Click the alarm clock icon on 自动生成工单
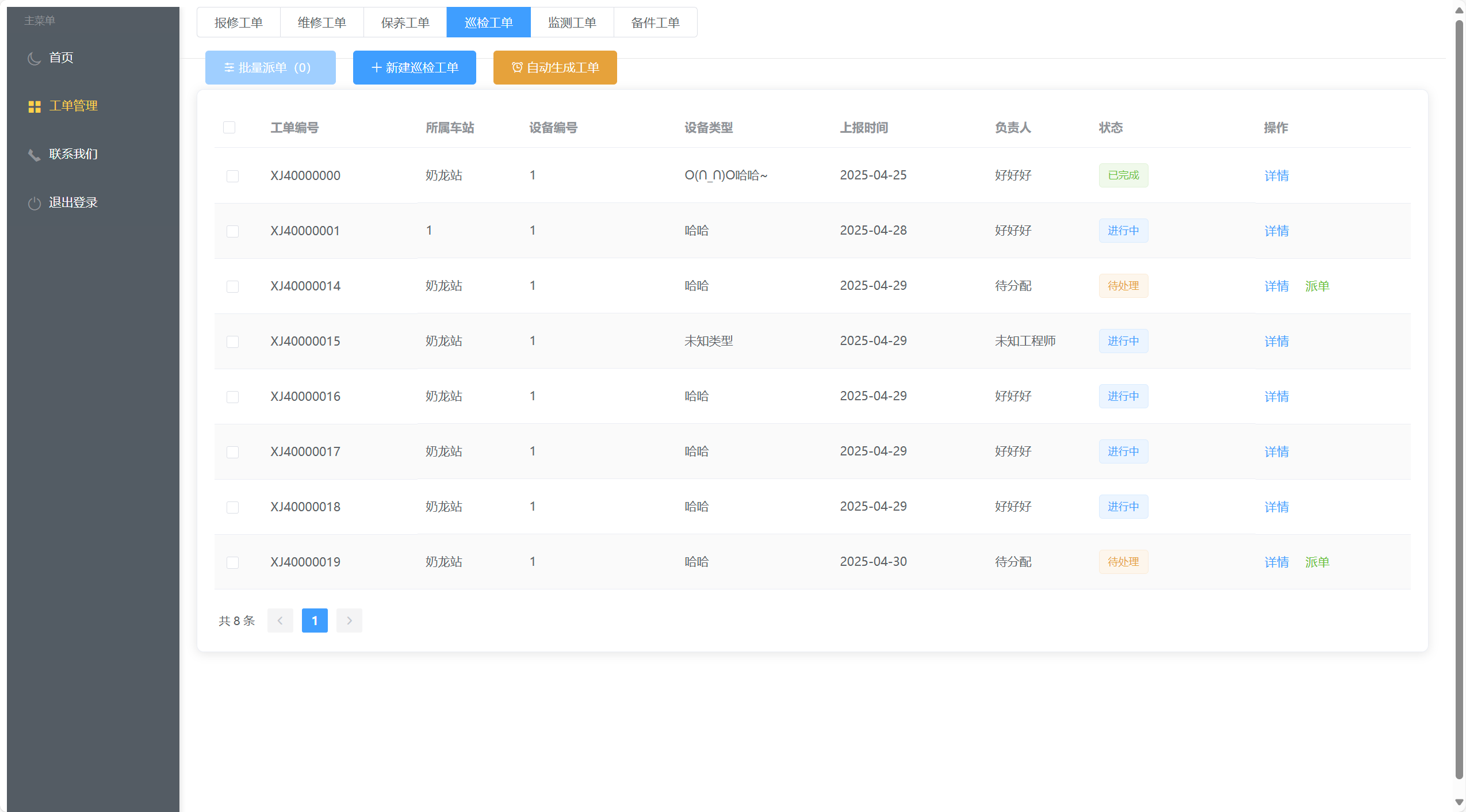 [517, 68]
